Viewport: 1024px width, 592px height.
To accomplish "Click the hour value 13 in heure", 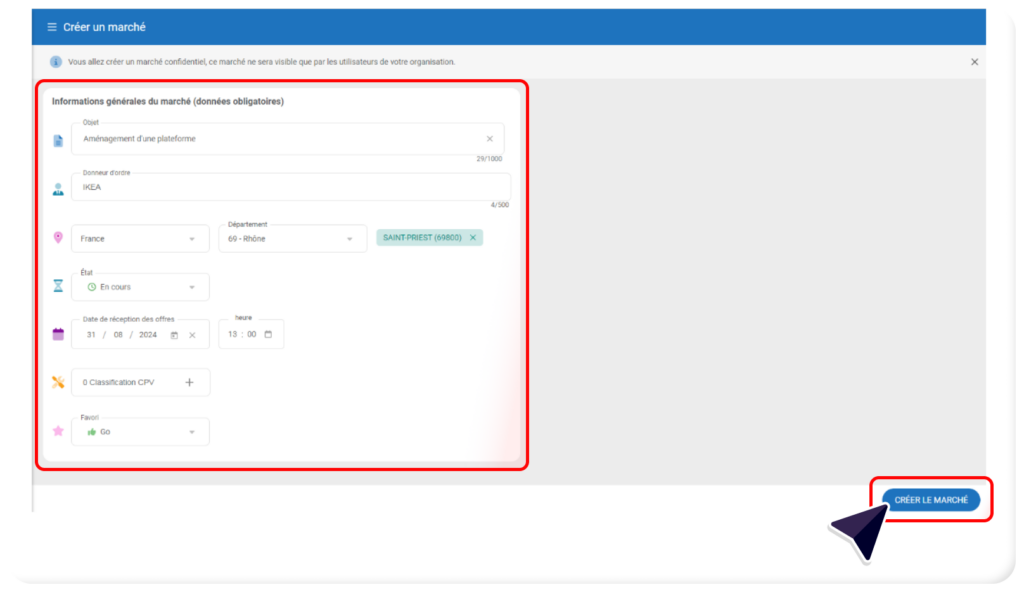I will pyautogui.click(x=233, y=335).
